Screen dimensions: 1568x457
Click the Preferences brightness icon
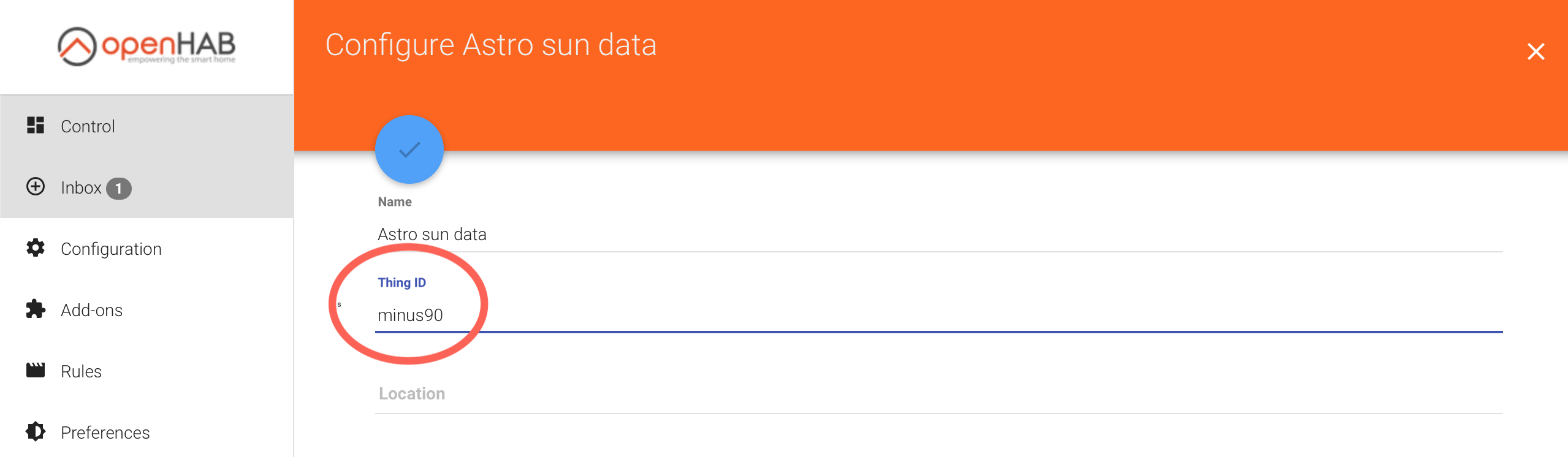36,432
